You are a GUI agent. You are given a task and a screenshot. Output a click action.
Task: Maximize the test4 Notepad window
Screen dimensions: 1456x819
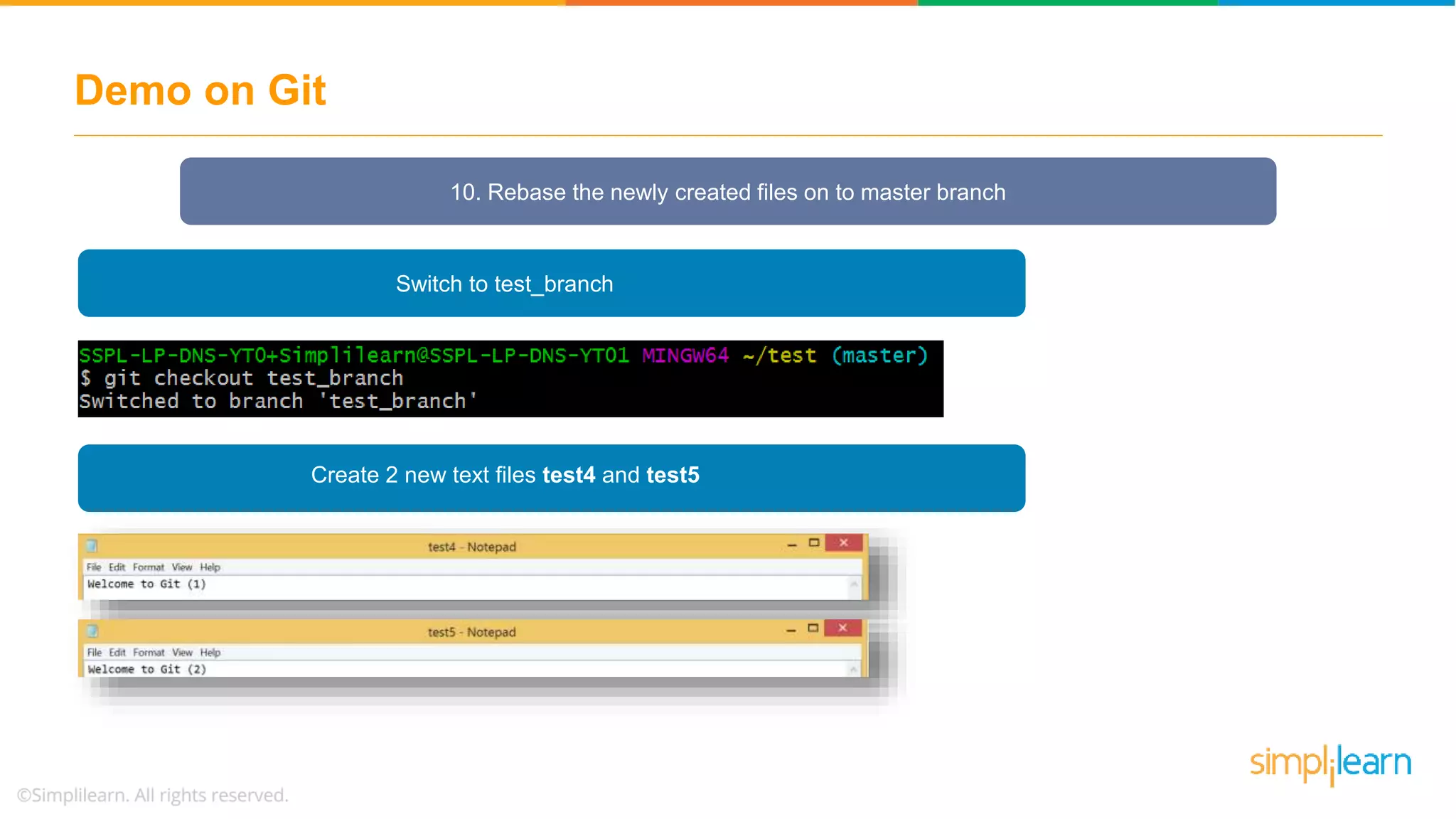click(814, 543)
